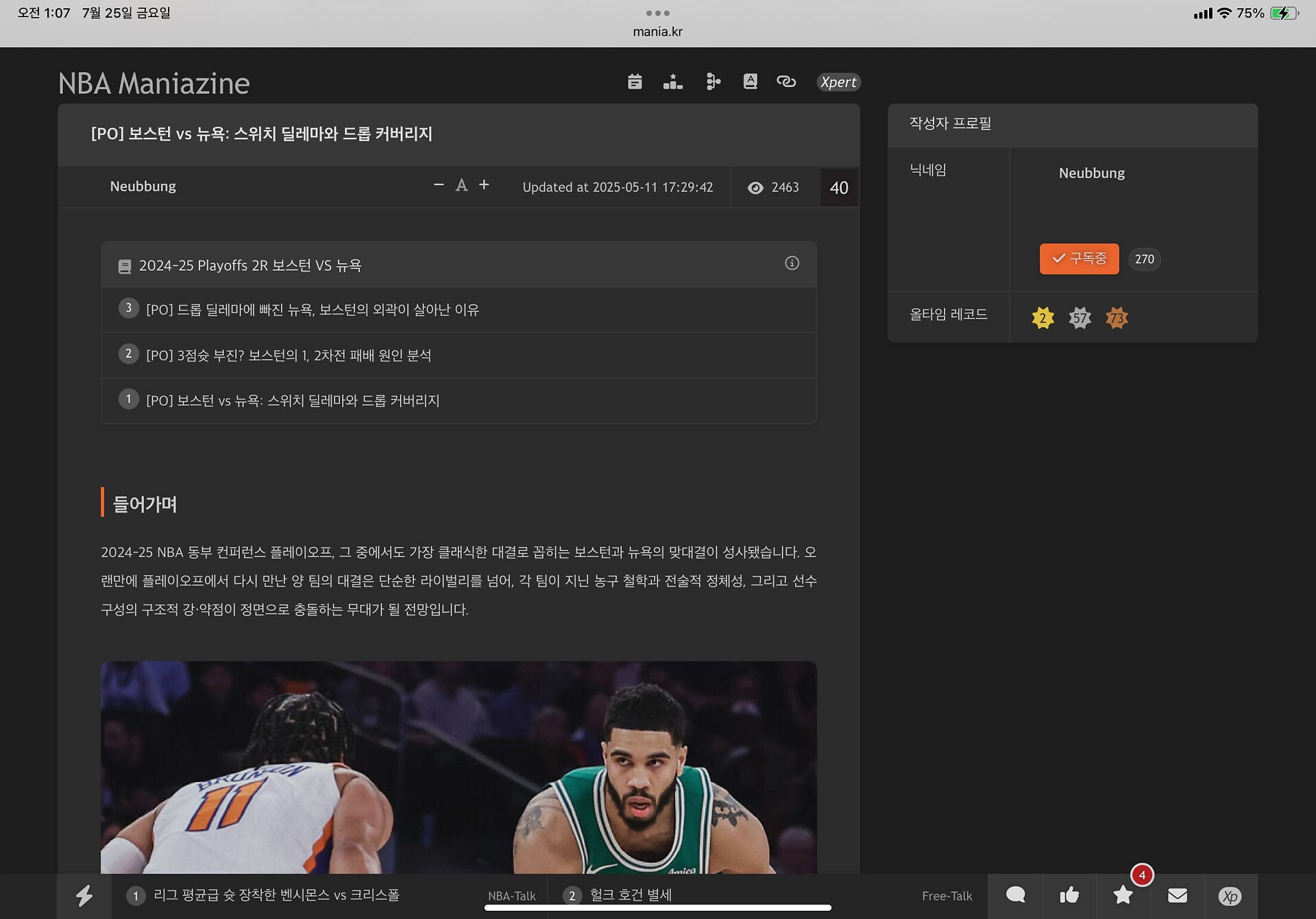Open the tournament bracket icon
Viewport: 1316px width, 919px height.
pos(713,82)
